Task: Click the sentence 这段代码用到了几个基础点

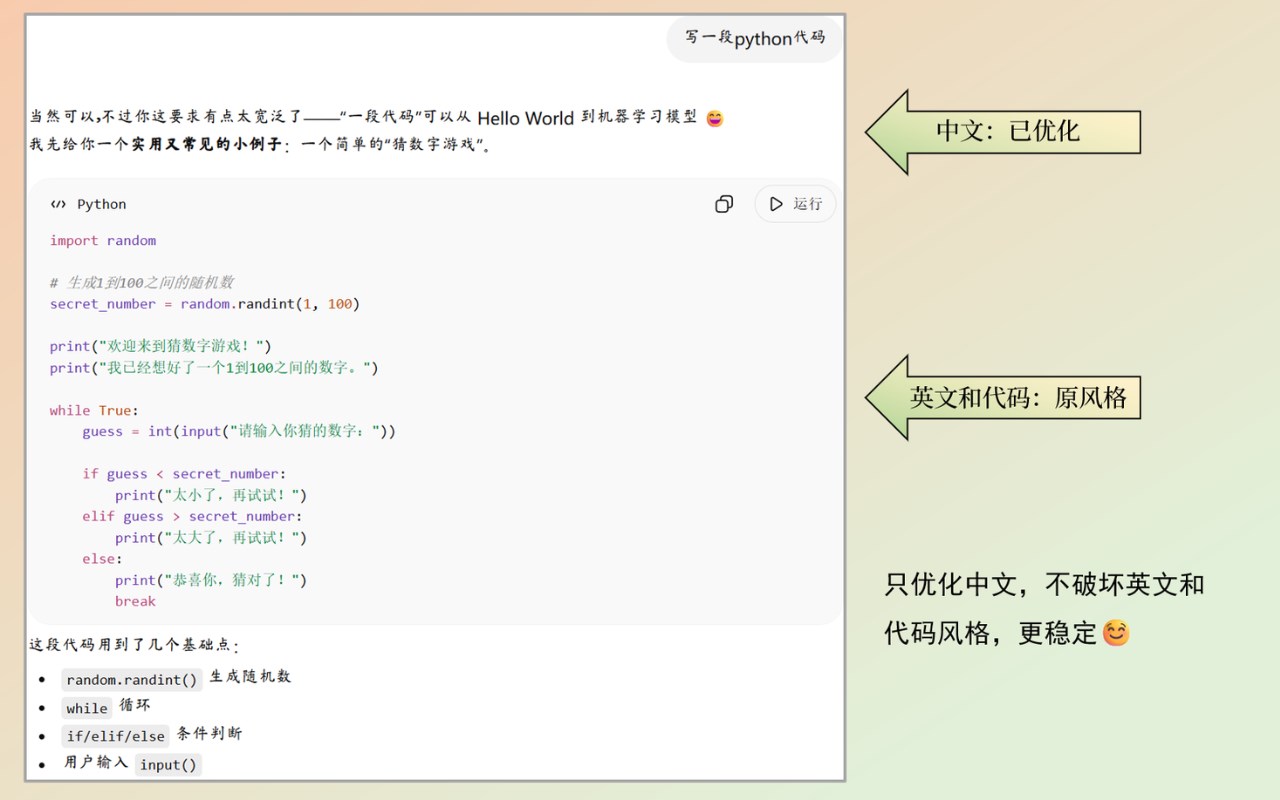Action: pyautogui.click(x=134, y=645)
